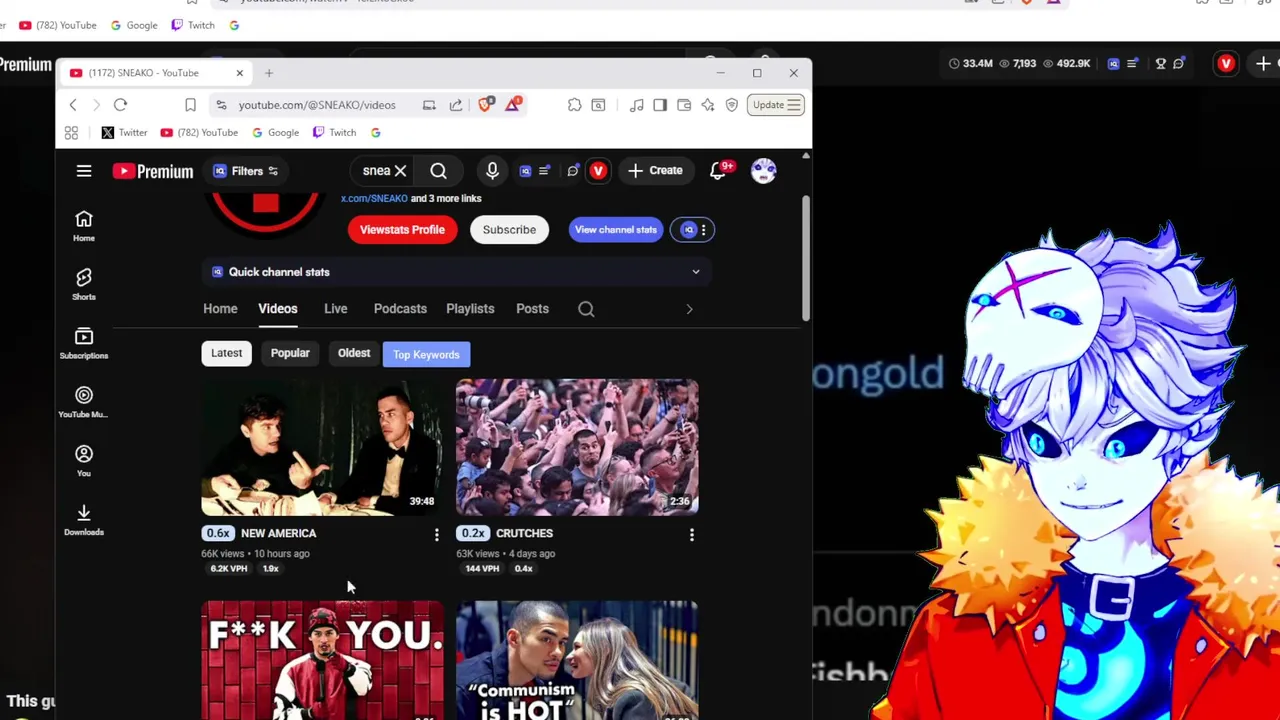The width and height of the screenshot is (1280, 720).
Task: Search within the channel using tab magnifier
Action: point(586,309)
